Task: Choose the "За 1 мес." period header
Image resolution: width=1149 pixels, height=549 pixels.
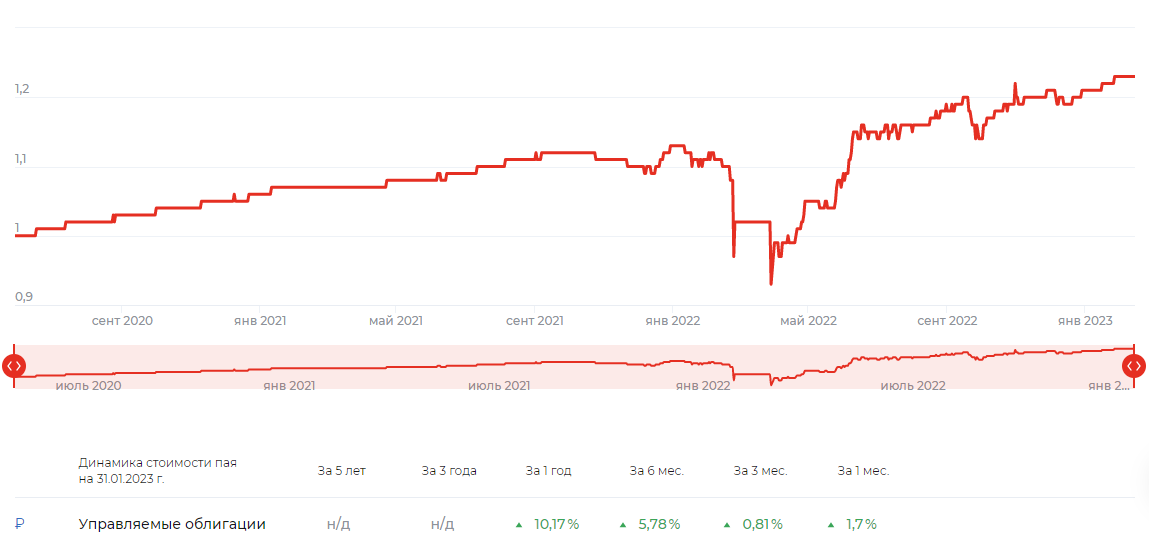Action: [863, 471]
